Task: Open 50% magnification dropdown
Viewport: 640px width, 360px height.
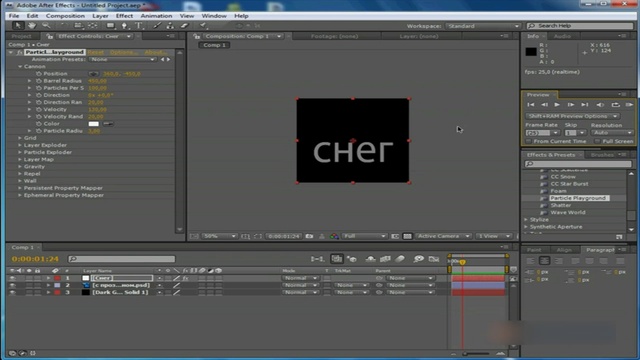Action: pyautogui.click(x=219, y=236)
